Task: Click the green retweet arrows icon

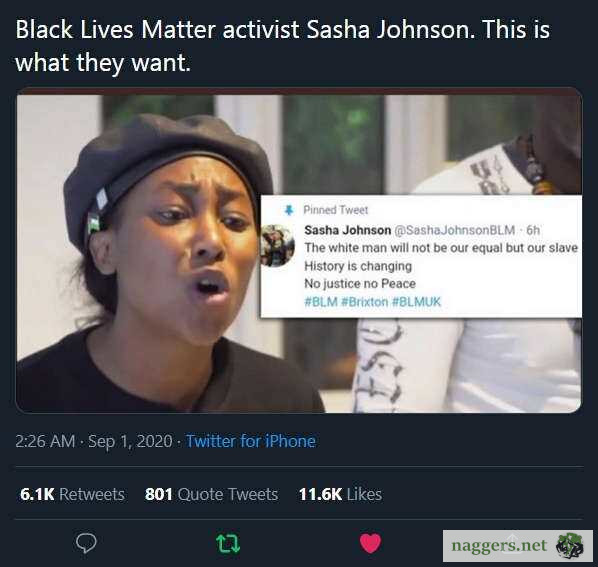Action: [x=228, y=543]
